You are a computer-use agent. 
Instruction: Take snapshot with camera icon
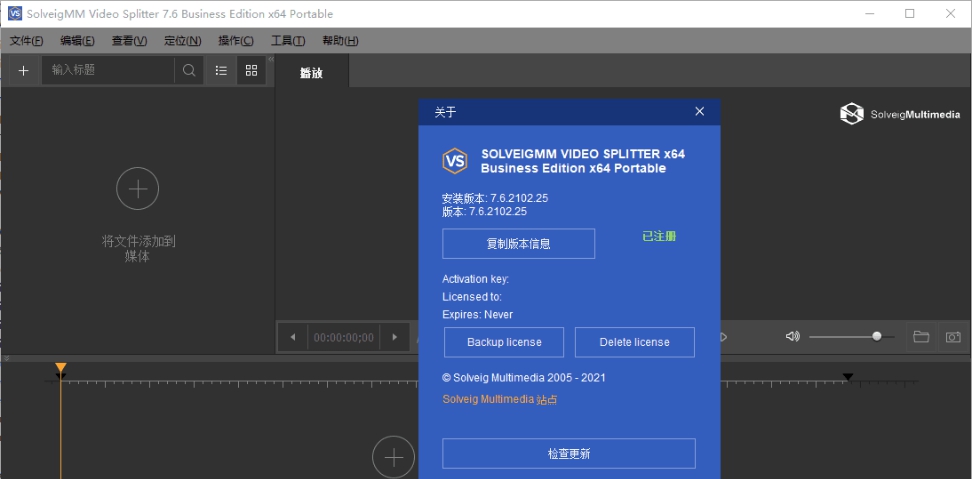click(953, 337)
